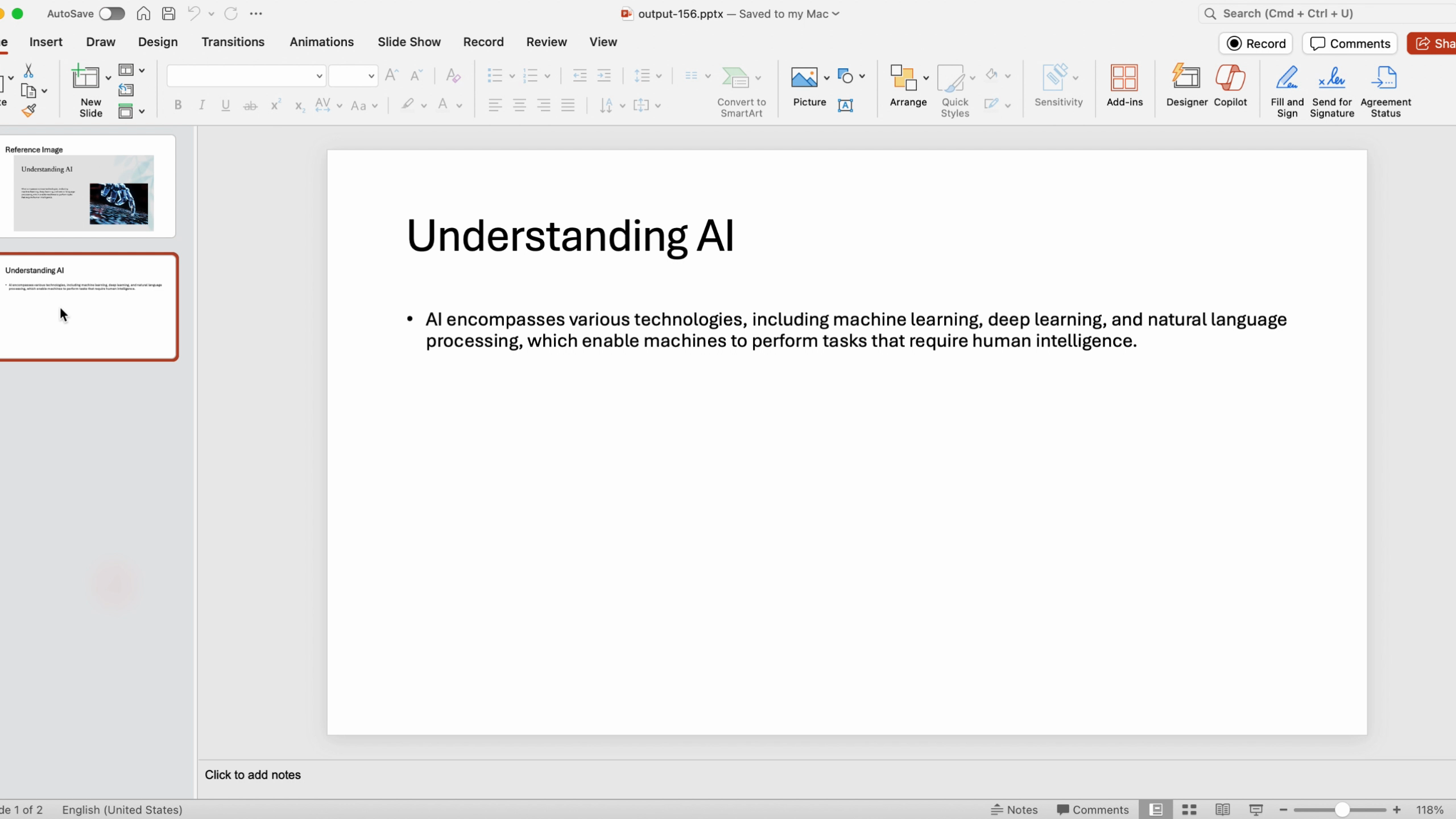Click the zoom slider handle
Screen dimensions: 1456x819
coord(1342,809)
